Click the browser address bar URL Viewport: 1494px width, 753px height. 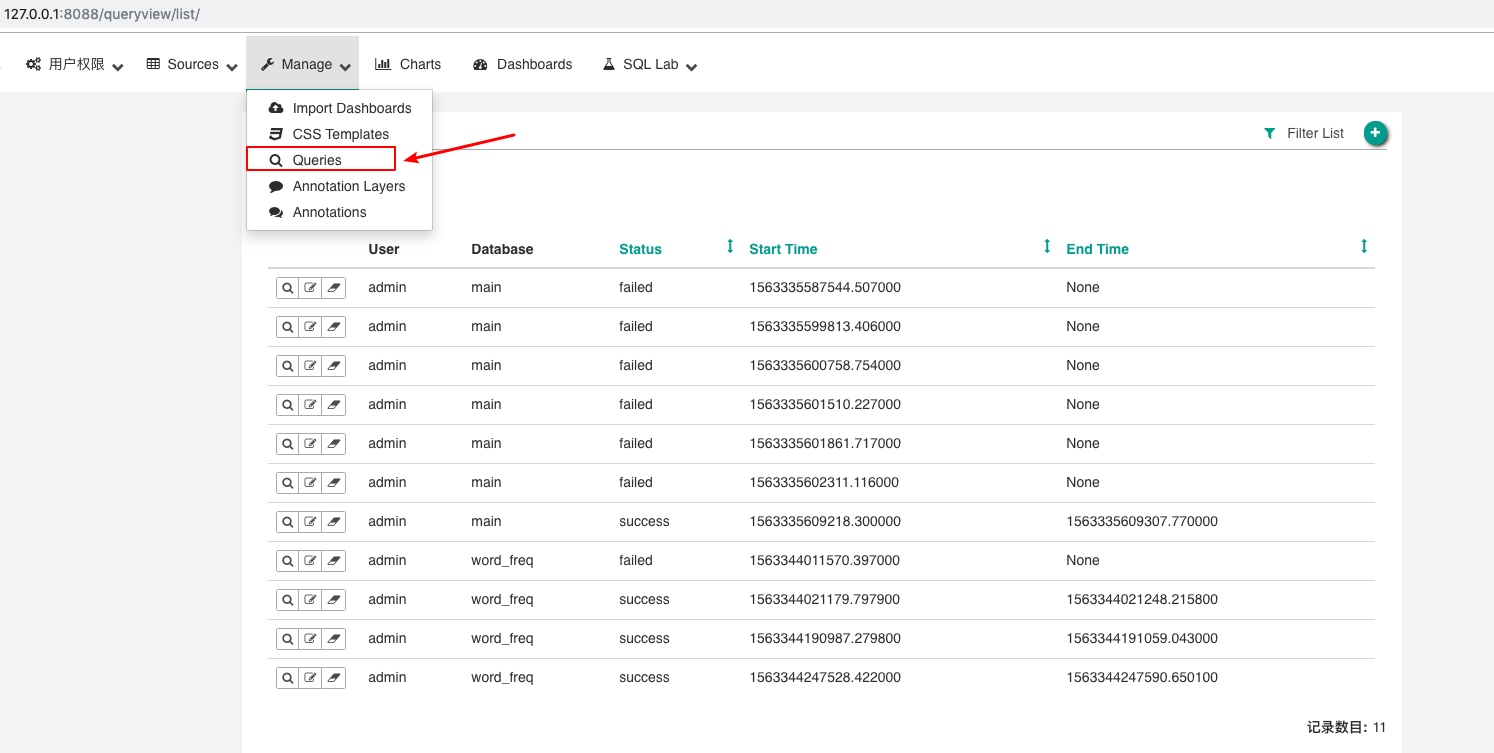tap(102, 15)
